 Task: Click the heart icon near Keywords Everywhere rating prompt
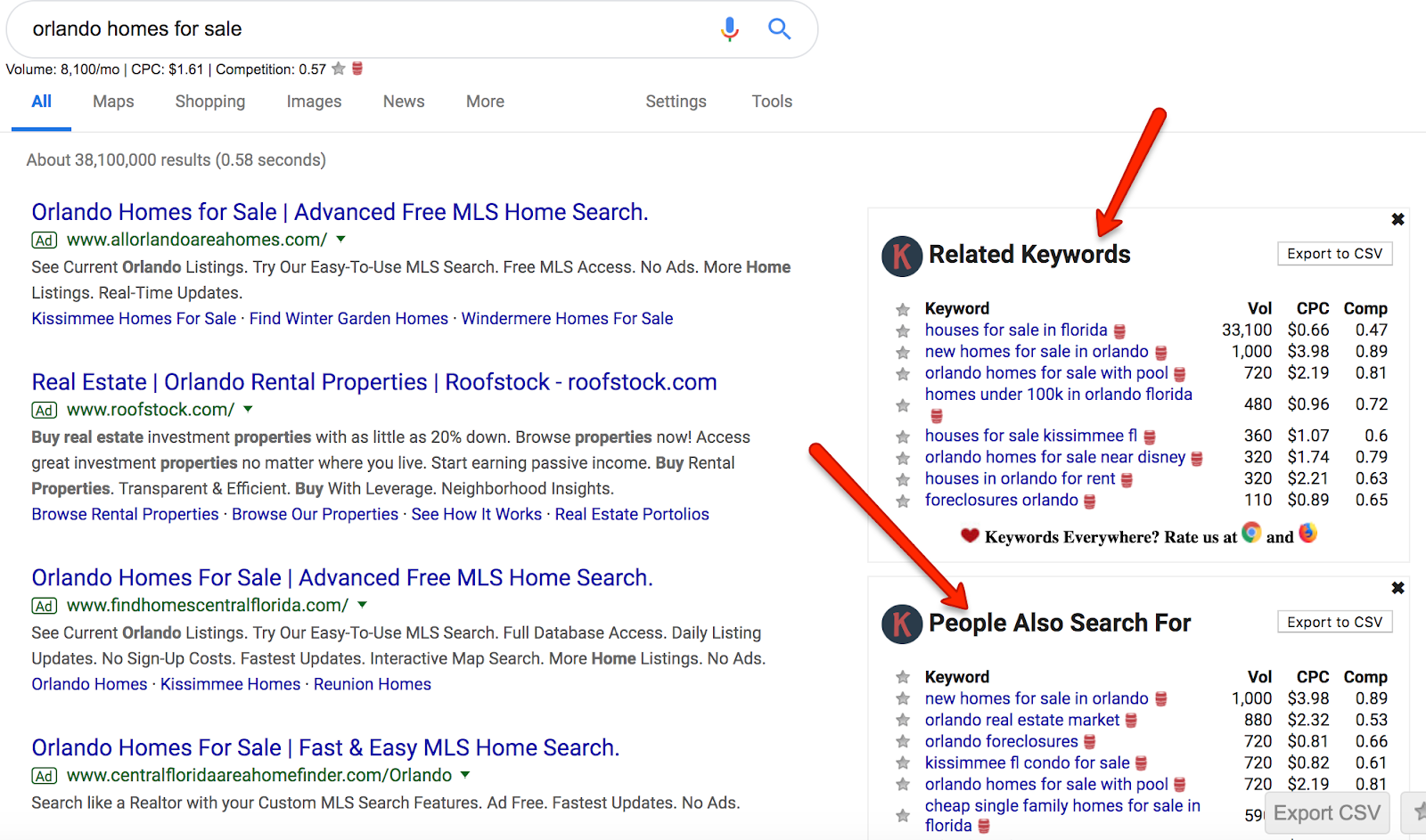click(968, 535)
